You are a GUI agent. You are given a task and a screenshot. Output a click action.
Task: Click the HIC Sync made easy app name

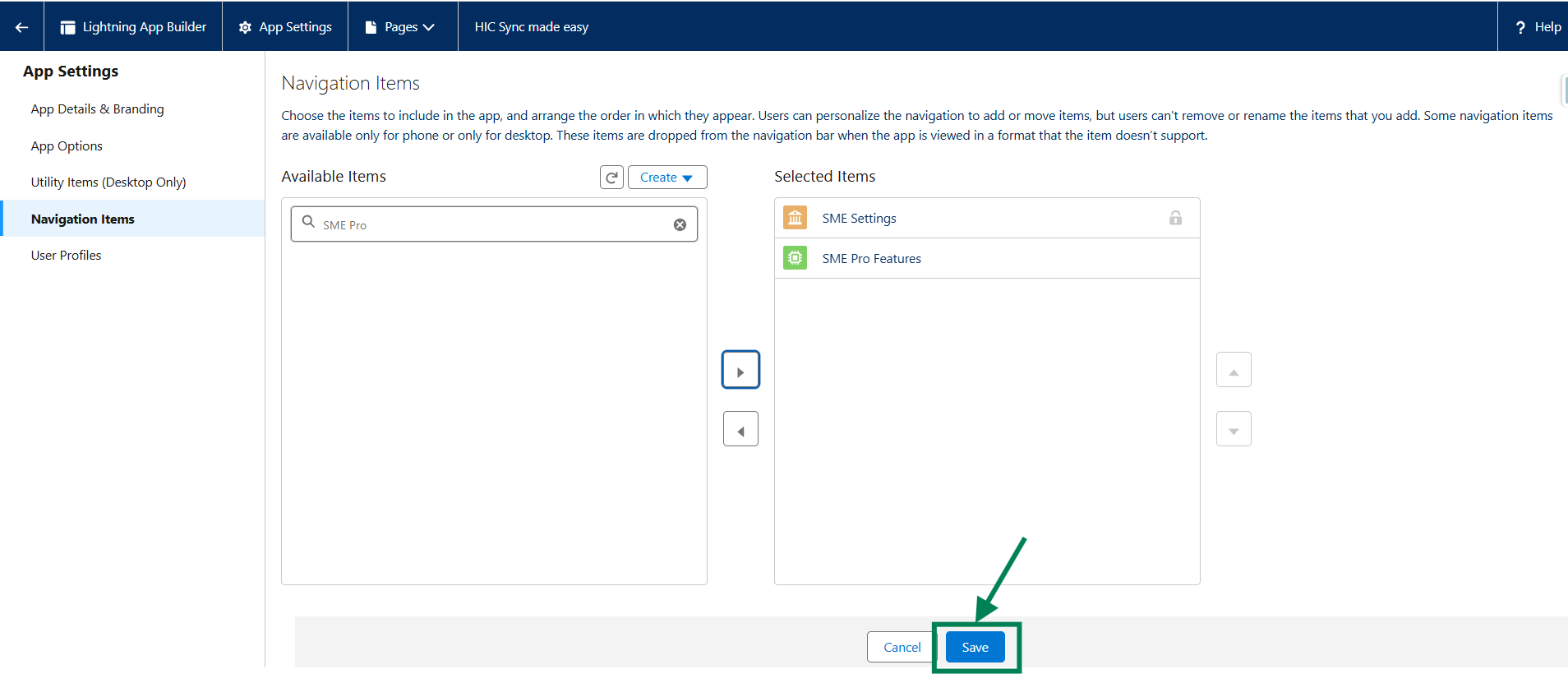pos(532,27)
